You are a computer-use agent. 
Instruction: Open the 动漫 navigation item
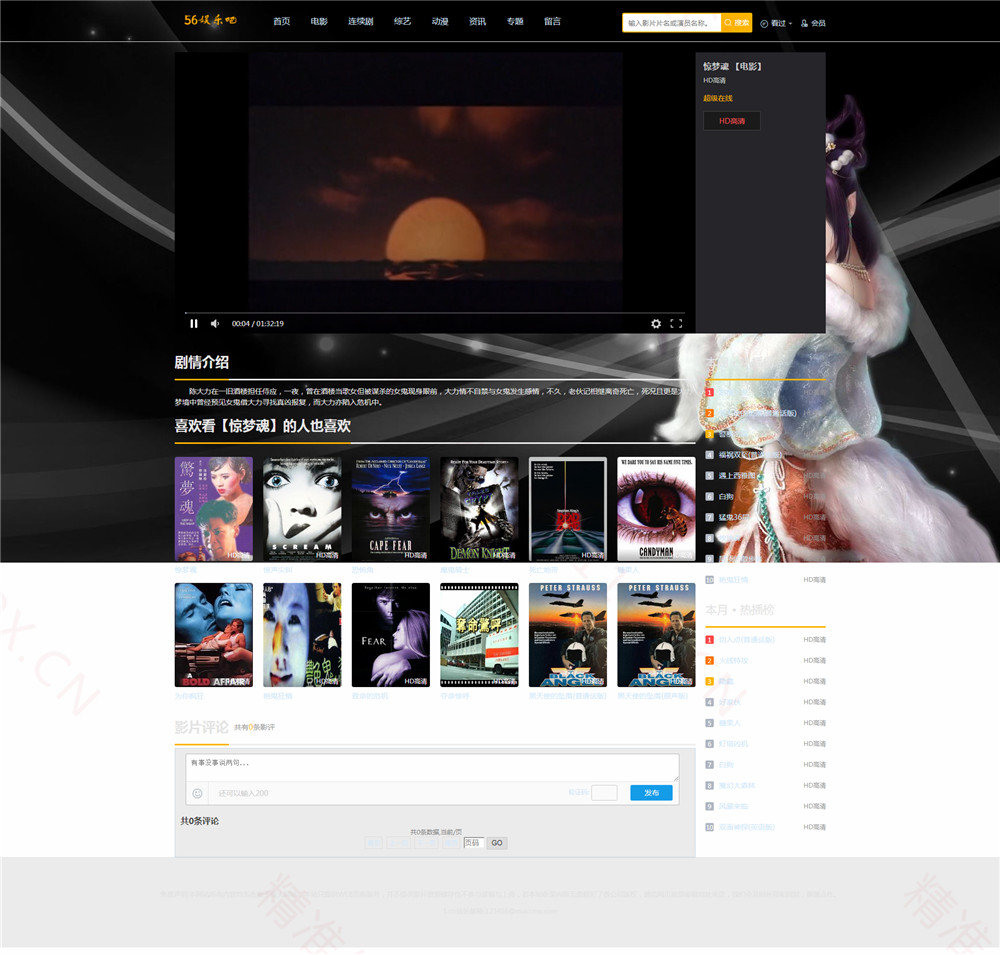(440, 21)
